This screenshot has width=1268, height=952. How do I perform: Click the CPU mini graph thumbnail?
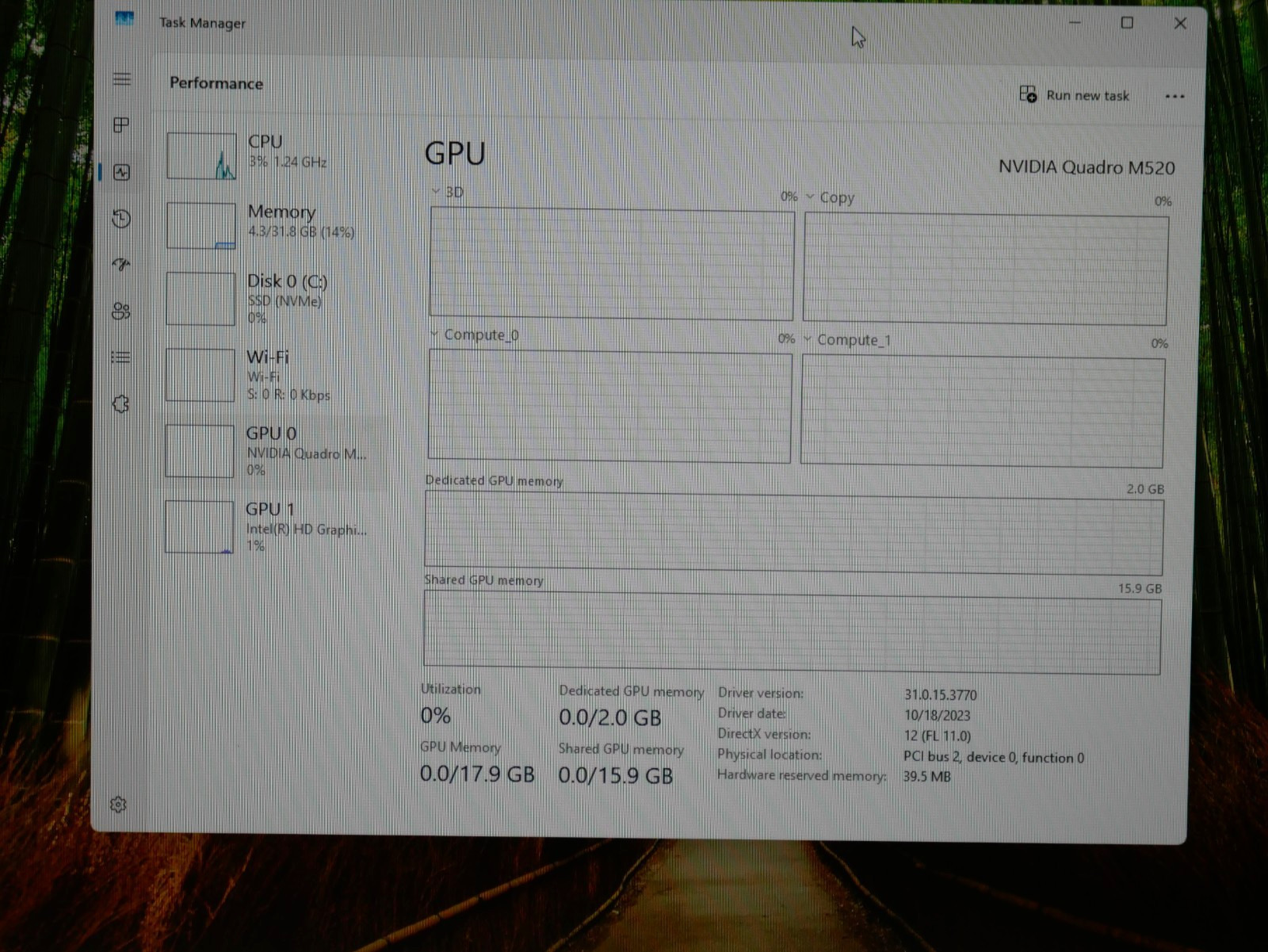tap(201, 156)
